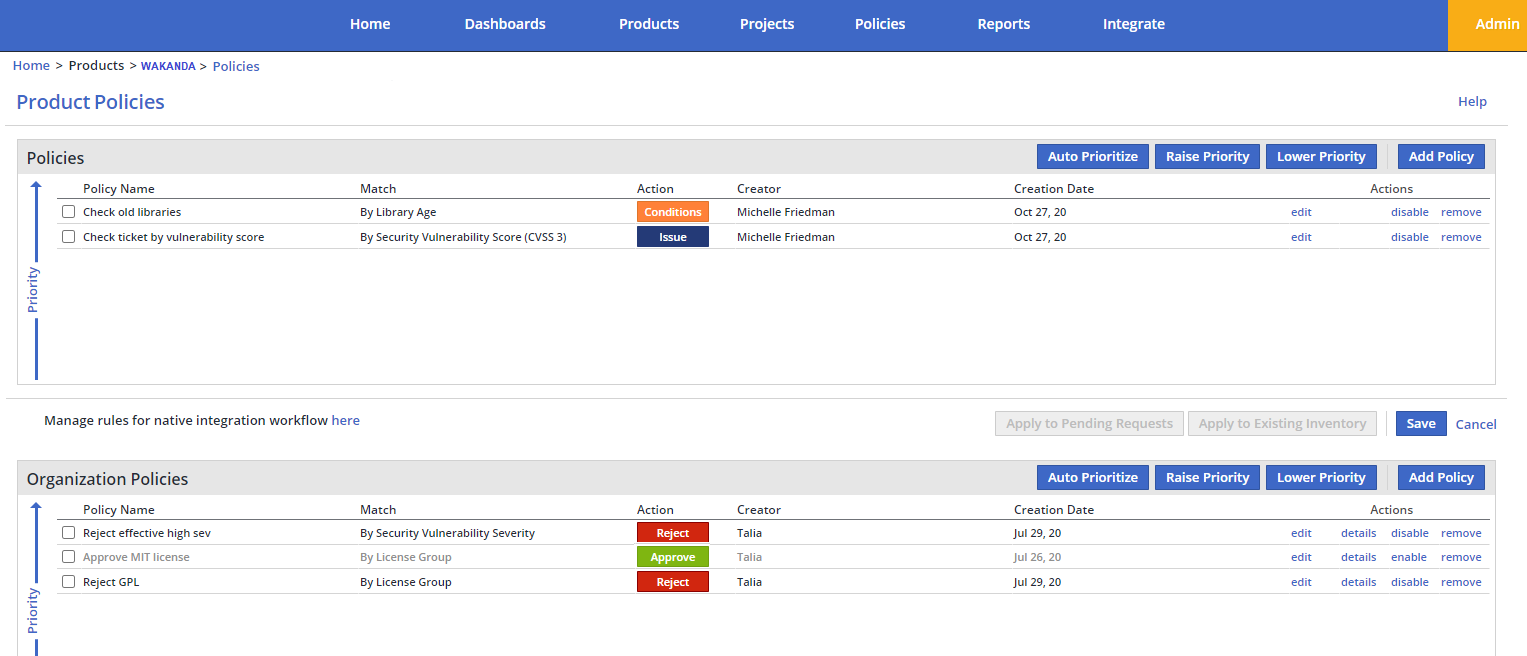Viewport: 1527px width, 656px height.
Task: Select the Reject GPL policy checkbox
Action: [x=69, y=582]
